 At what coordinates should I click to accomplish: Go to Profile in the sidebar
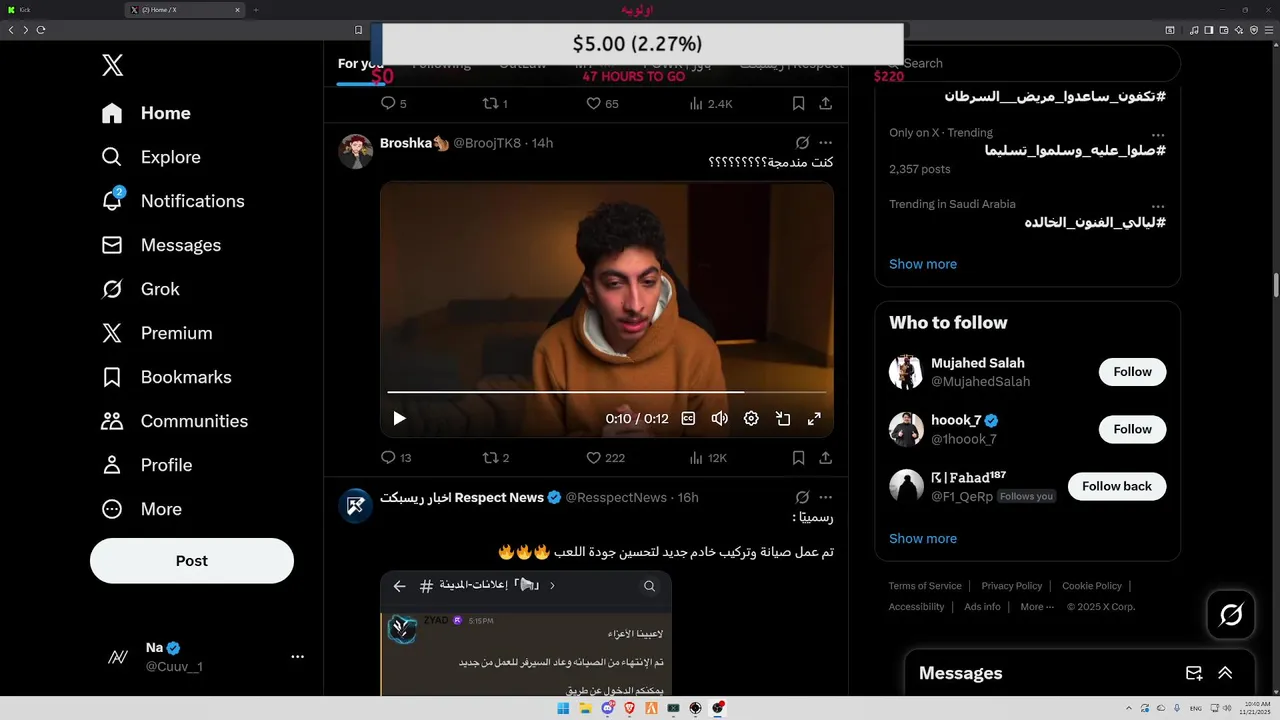point(146,465)
